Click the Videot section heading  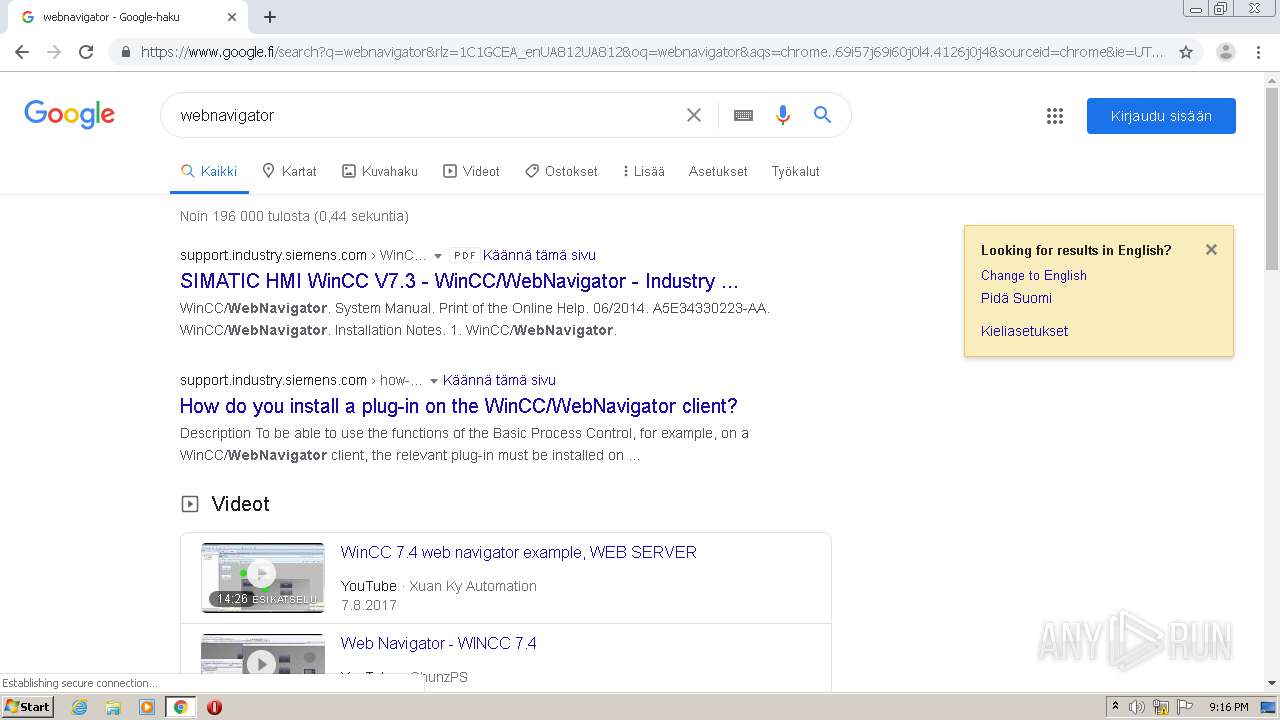pyautogui.click(x=240, y=504)
